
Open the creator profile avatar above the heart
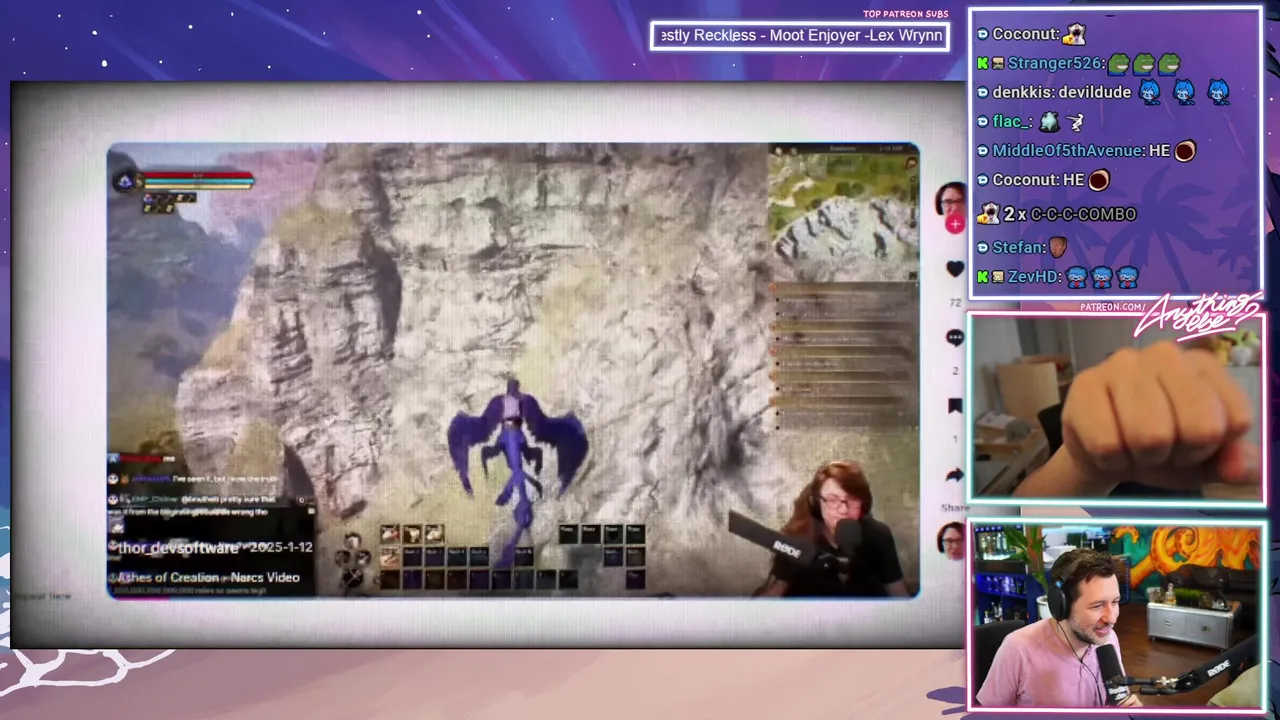coord(950,199)
